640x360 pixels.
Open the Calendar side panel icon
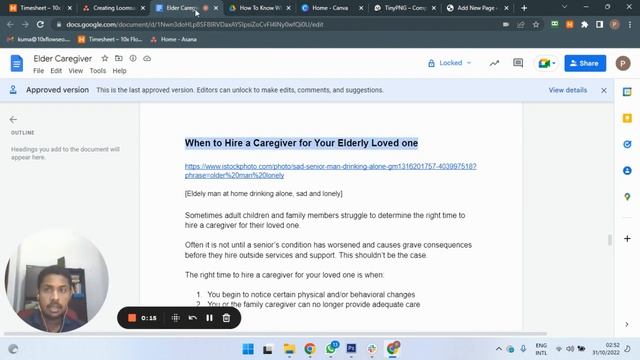click(627, 92)
